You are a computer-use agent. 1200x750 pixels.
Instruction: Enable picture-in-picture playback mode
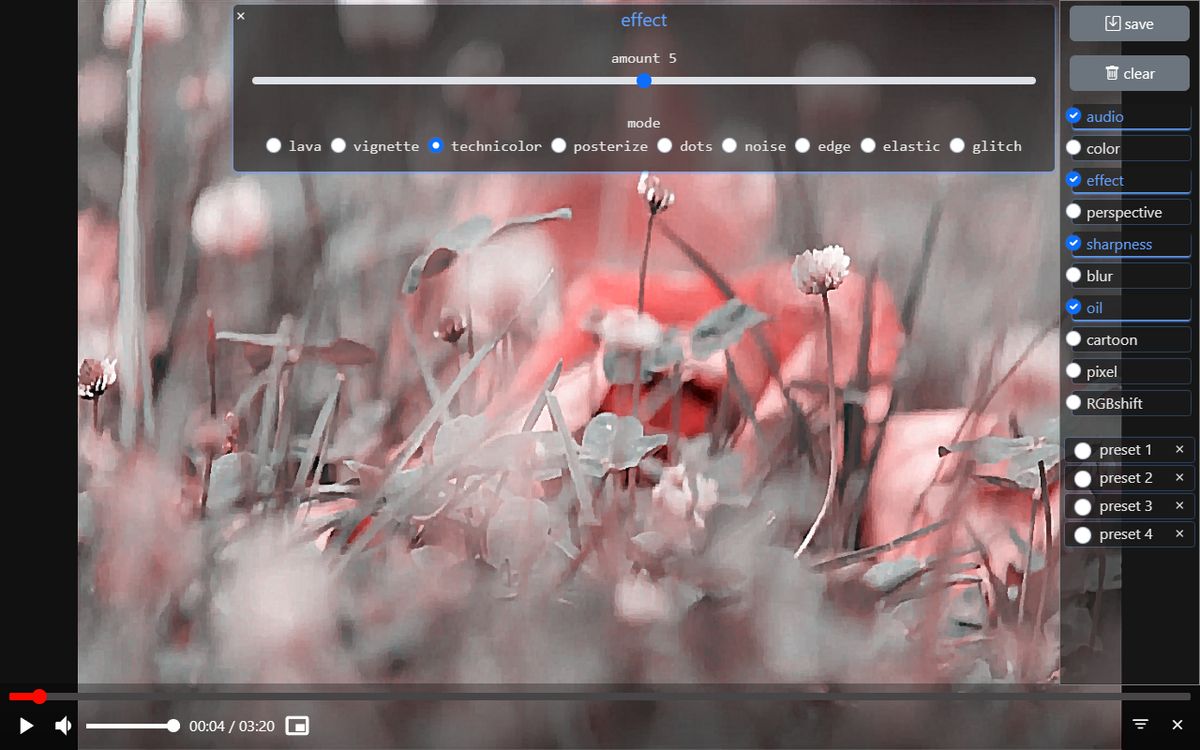(297, 725)
